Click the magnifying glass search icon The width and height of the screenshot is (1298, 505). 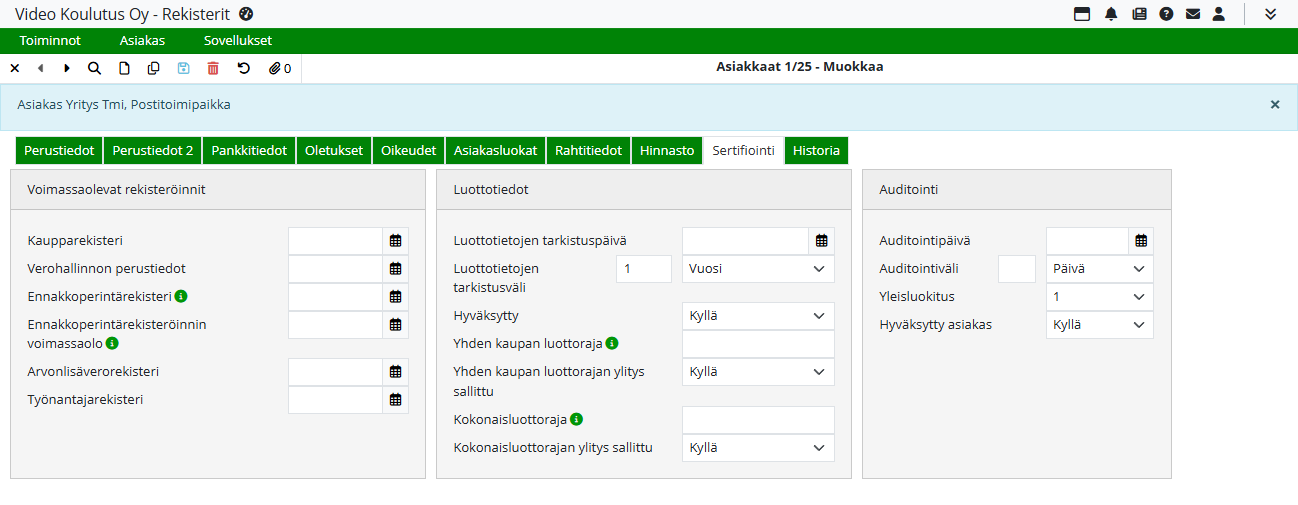94,68
